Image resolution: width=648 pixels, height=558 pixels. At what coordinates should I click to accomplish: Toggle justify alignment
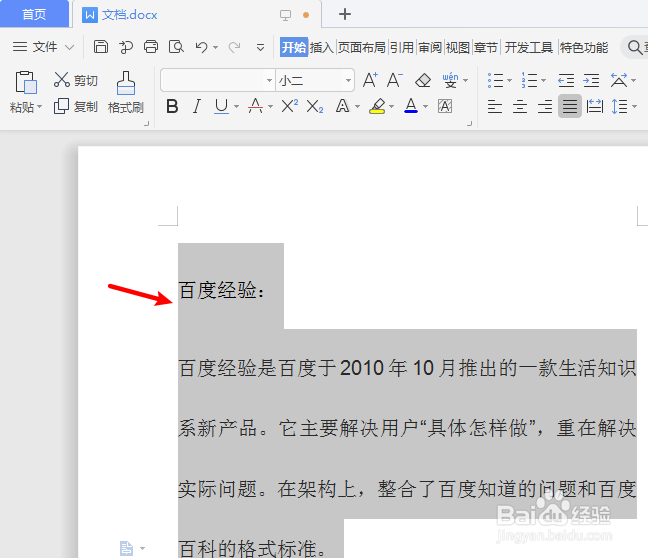click(570, 106)
